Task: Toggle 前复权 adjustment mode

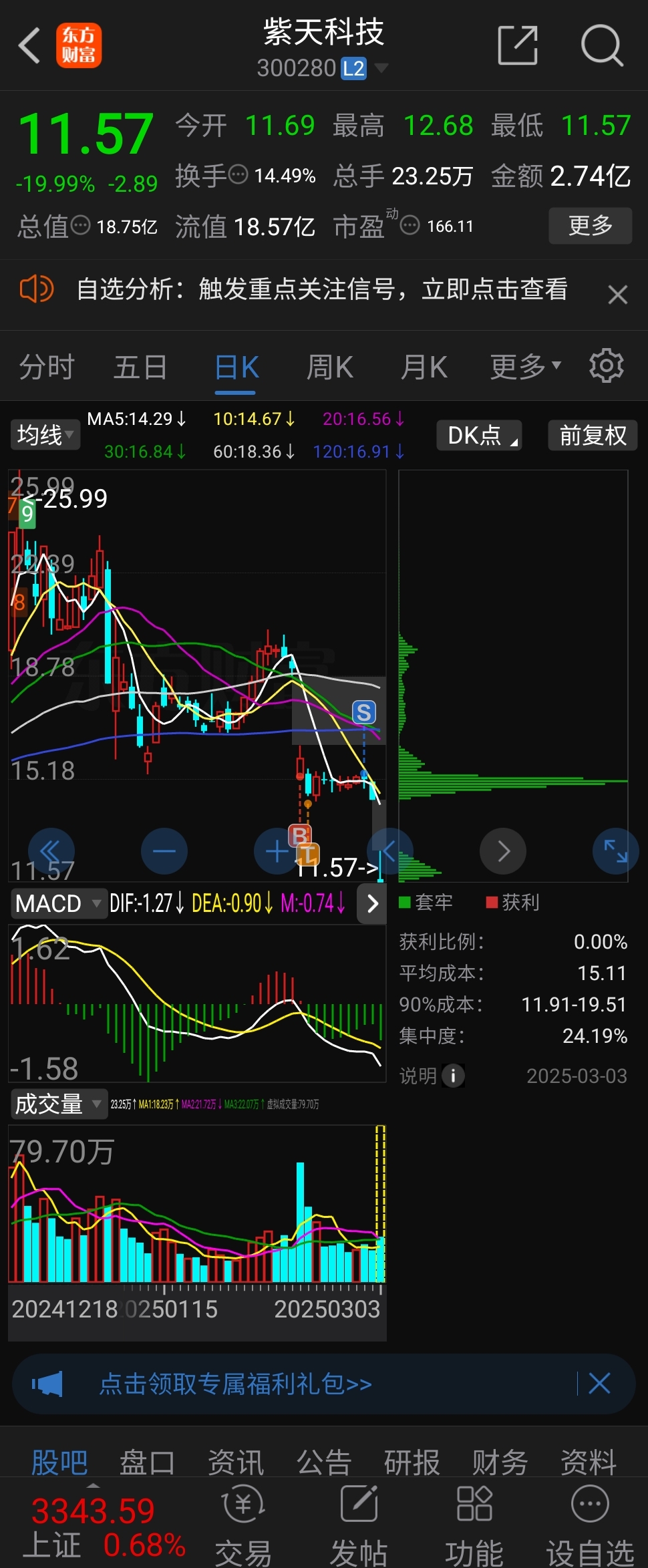Action: [593, 435]
